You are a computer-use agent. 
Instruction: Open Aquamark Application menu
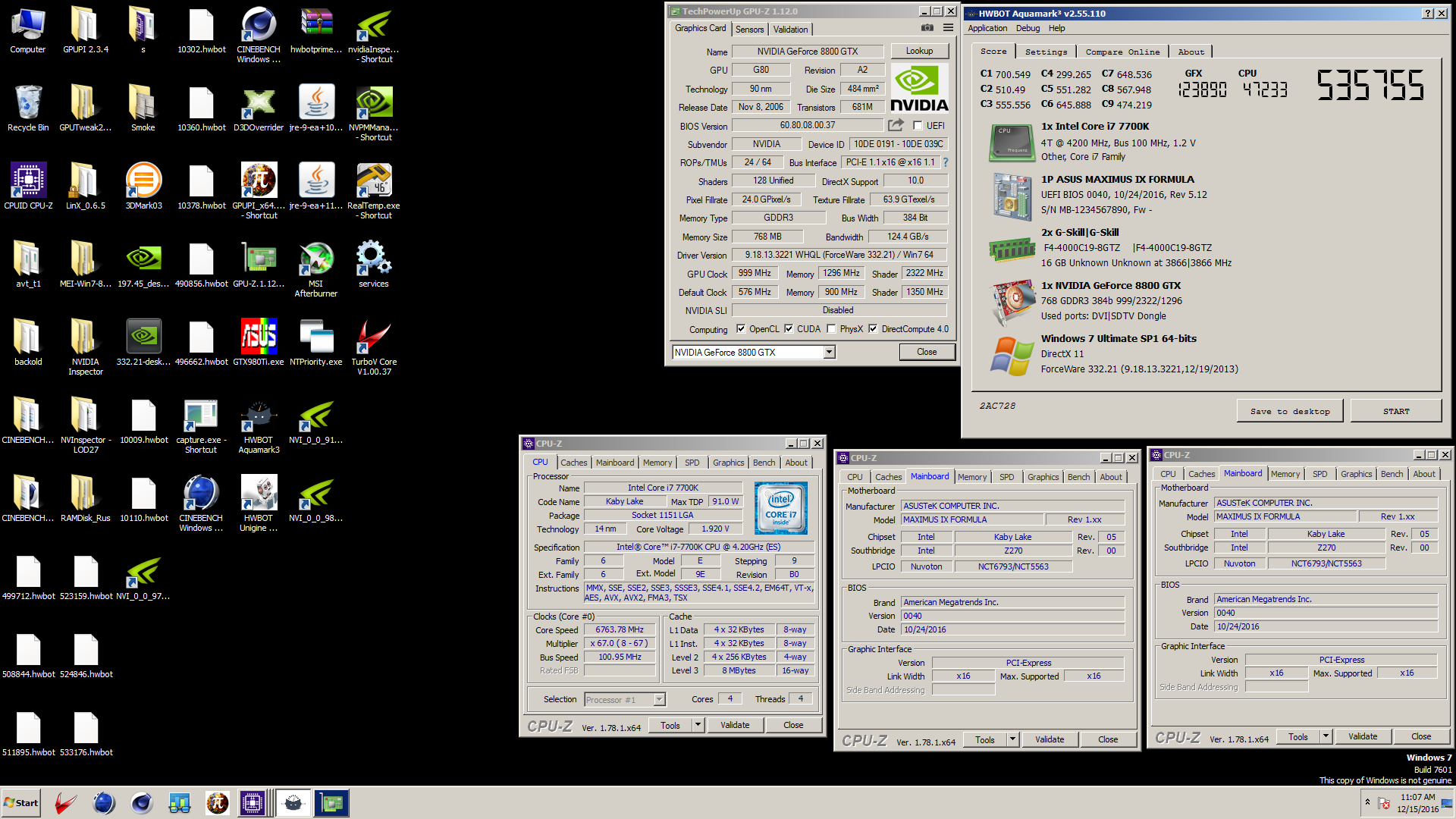click(x=987, y=28)
